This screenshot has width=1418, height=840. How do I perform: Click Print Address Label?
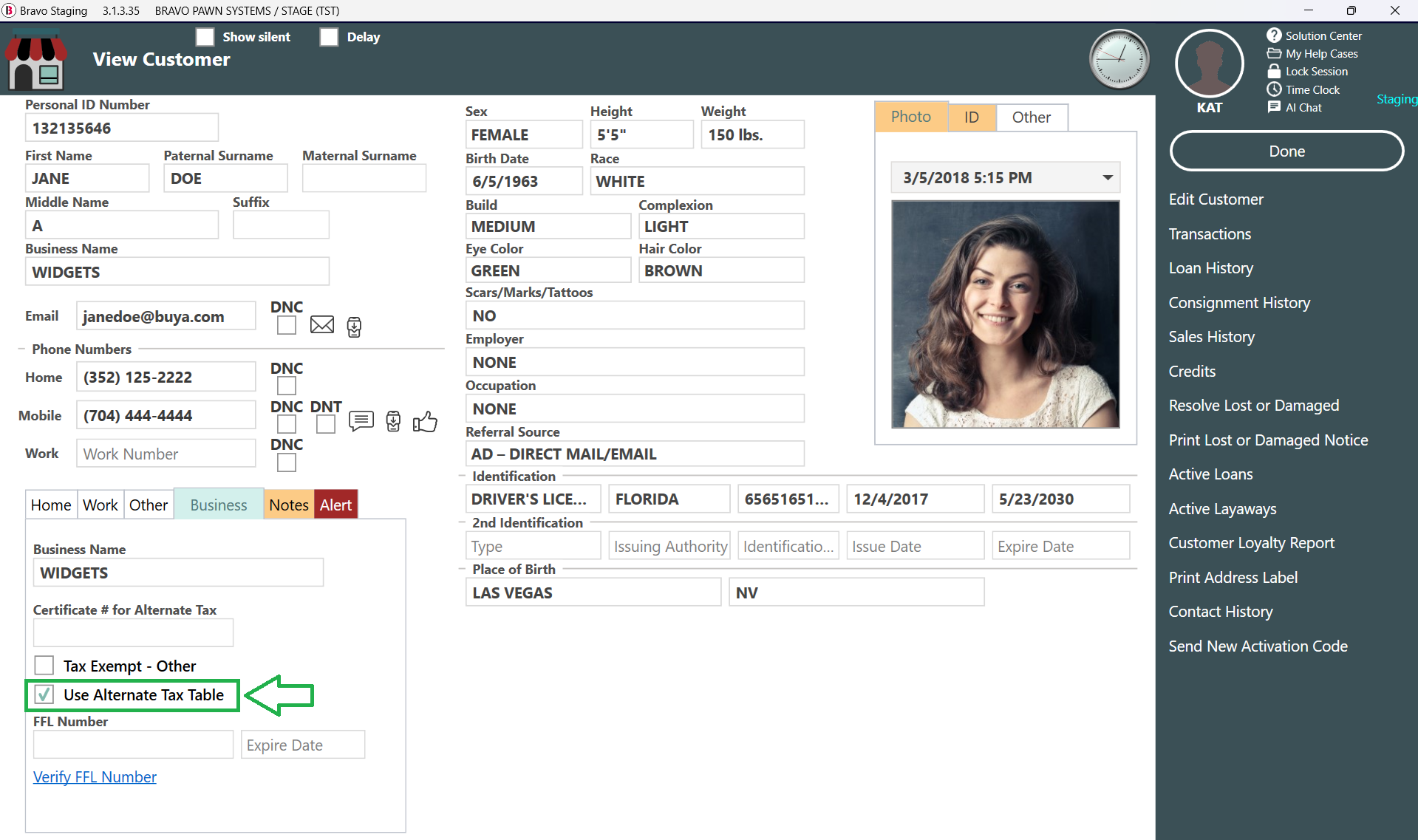pos(1233,578)
